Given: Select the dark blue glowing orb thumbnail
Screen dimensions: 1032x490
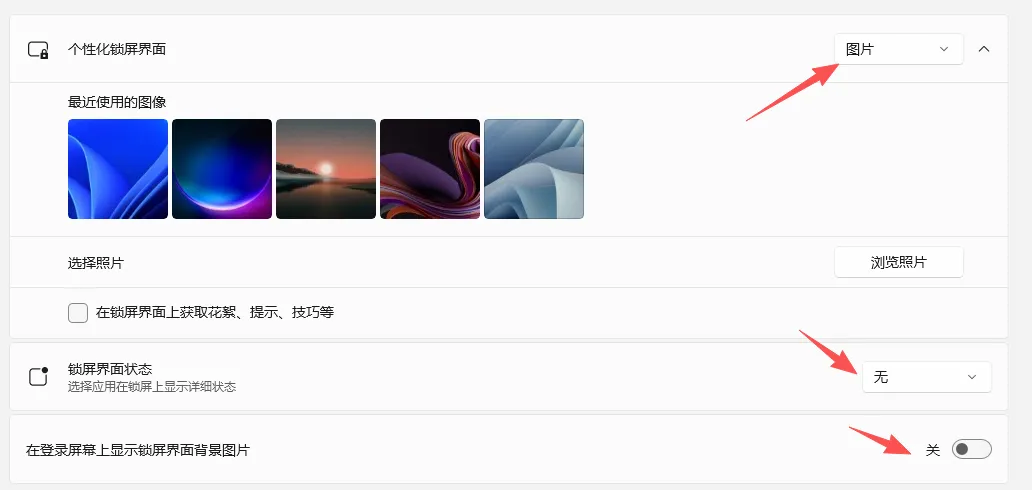Looking at the screenshot, I should (222, 169).
